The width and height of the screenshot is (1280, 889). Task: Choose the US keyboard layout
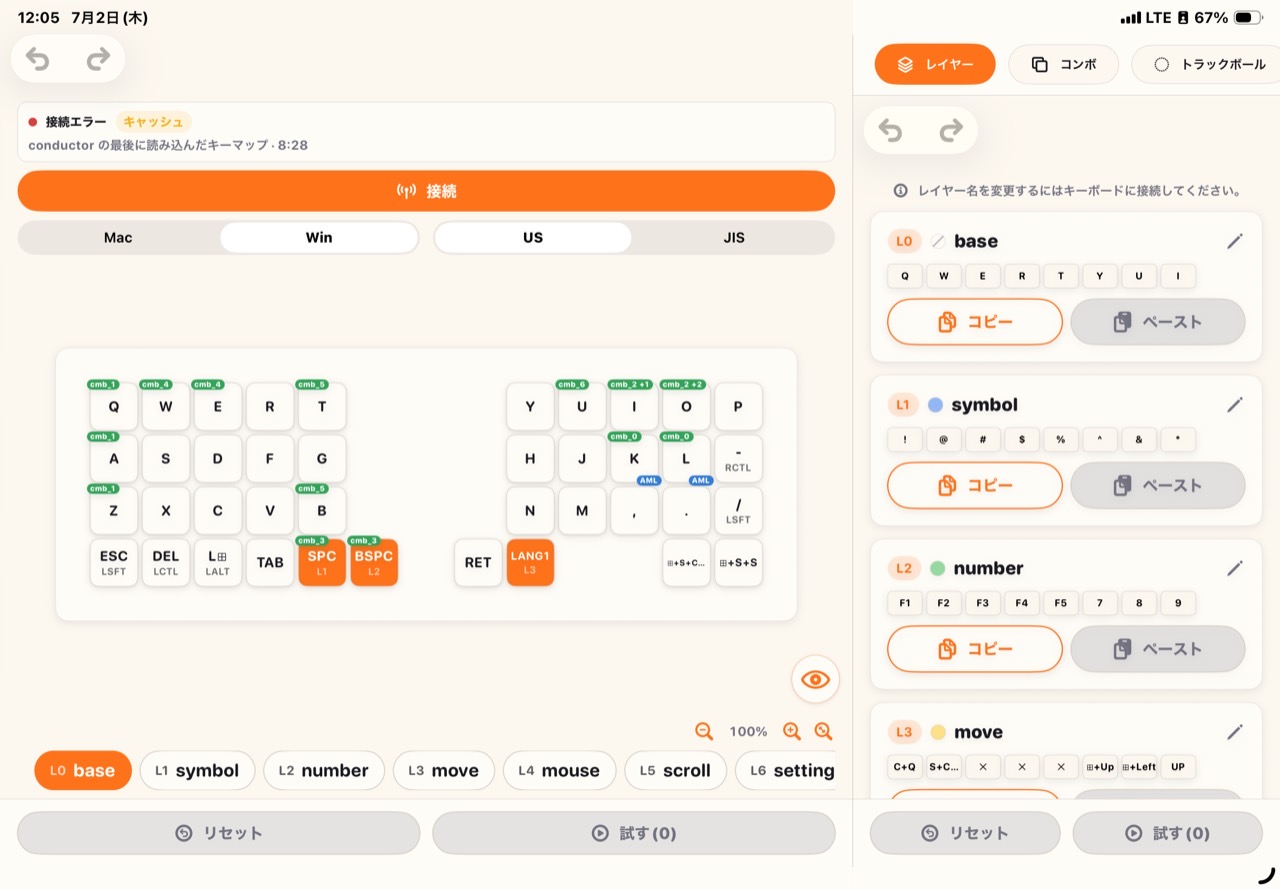tap(533, 238)
